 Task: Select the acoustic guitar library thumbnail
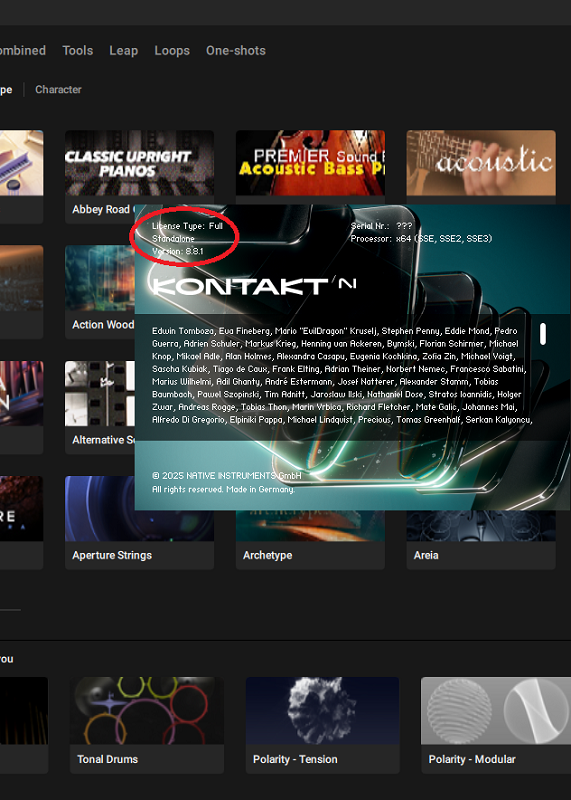481,163
